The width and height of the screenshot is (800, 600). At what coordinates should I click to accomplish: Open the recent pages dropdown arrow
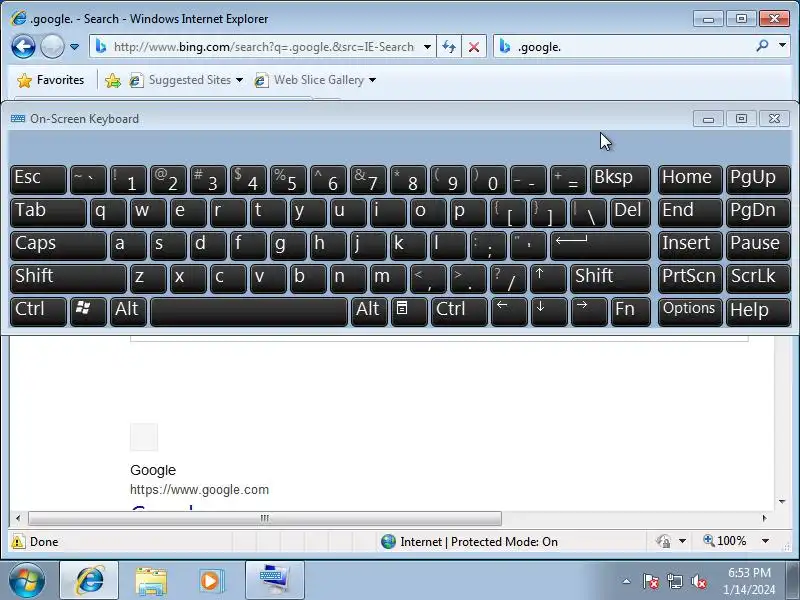[x=74, y=47]
